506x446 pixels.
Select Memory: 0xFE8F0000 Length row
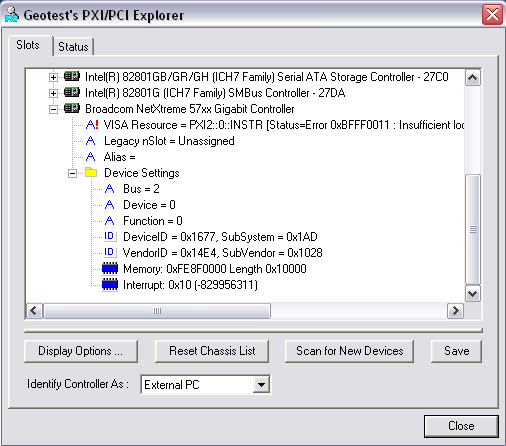click(x=215, y=269)
